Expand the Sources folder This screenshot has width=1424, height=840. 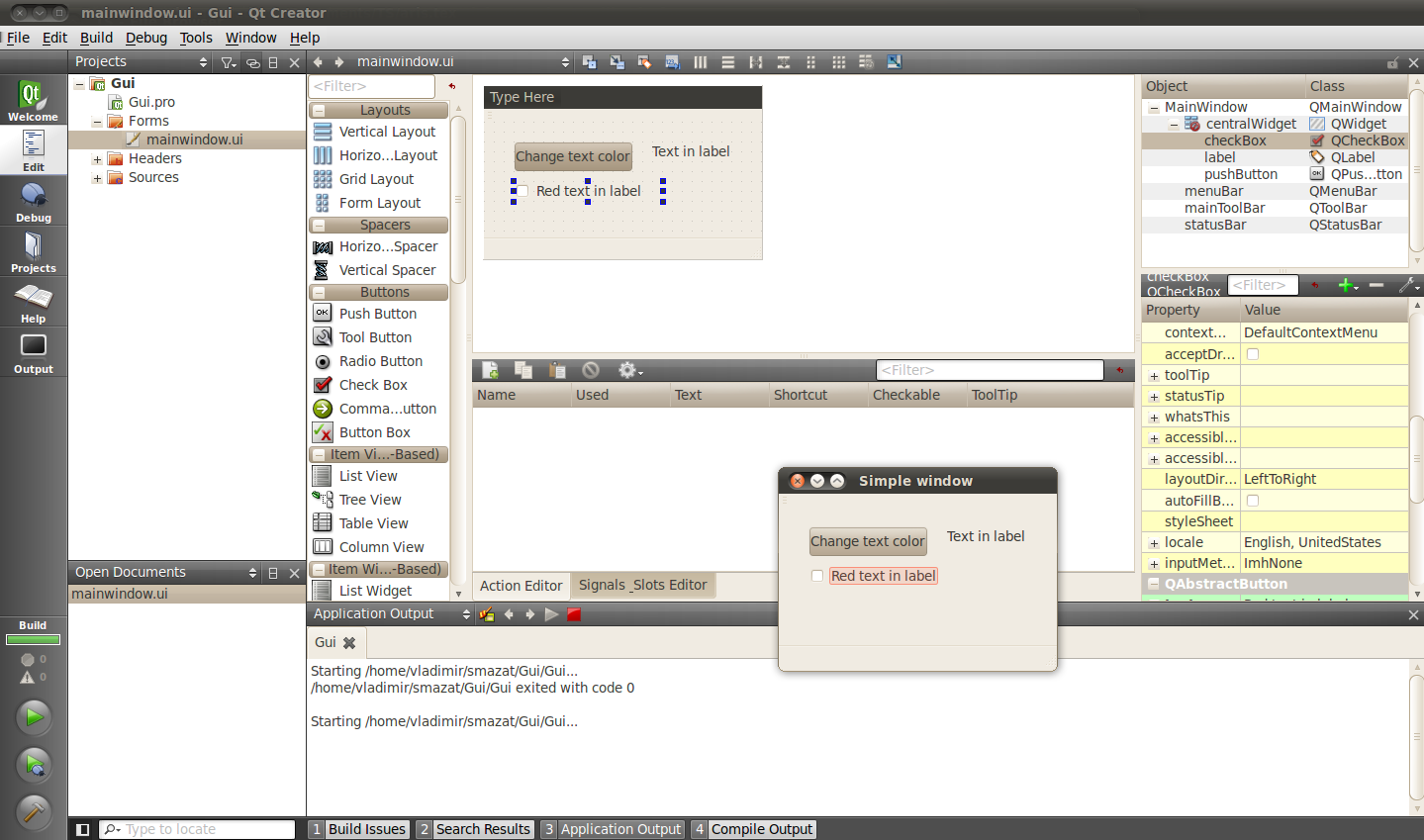(x=97, y=178)
